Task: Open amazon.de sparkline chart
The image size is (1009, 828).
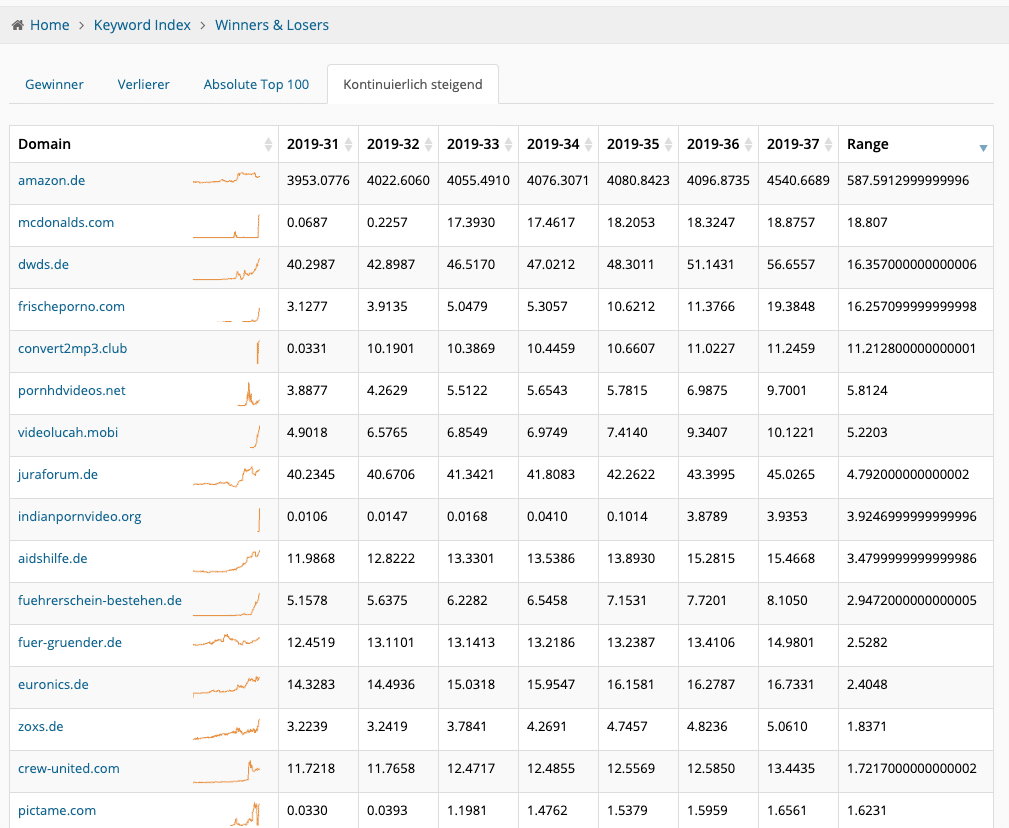Action: tap(227, 178)
